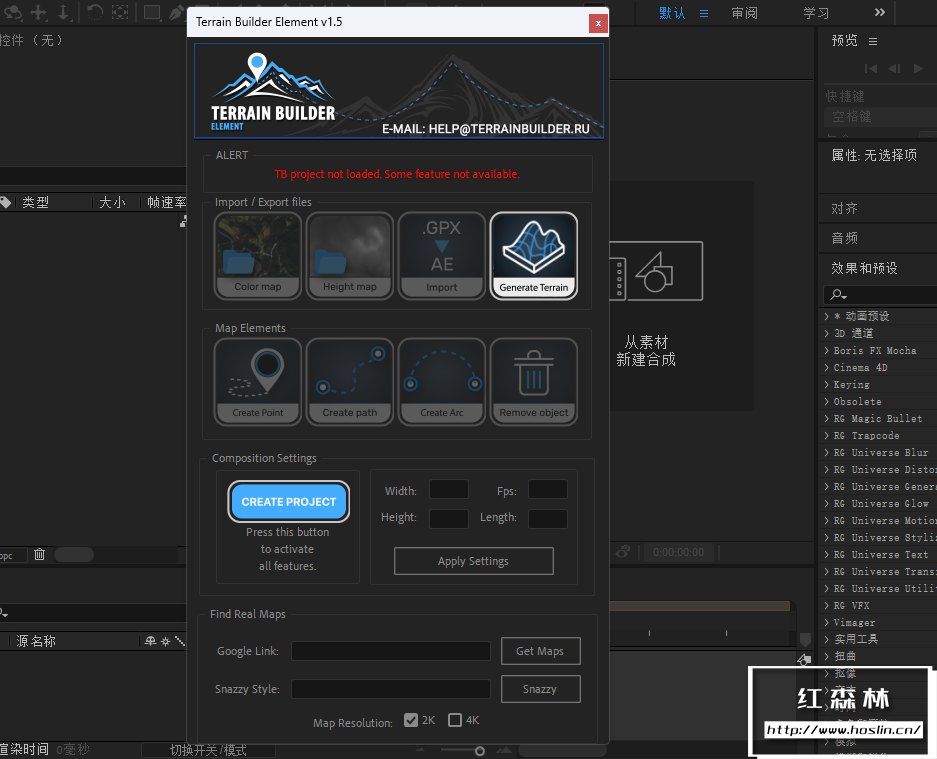This screenshot has width=937, height=759.
Task: Click the Remove object trash tile
Action: click(534, 381)
